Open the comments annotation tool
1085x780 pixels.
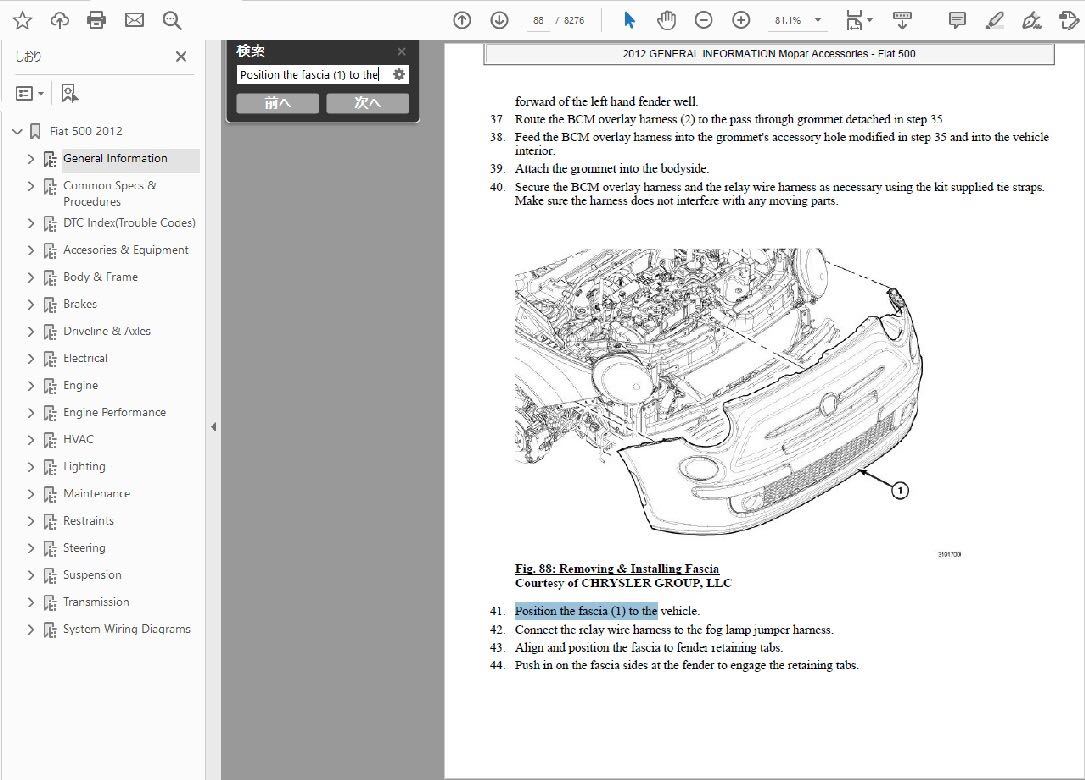coord(955,19)
